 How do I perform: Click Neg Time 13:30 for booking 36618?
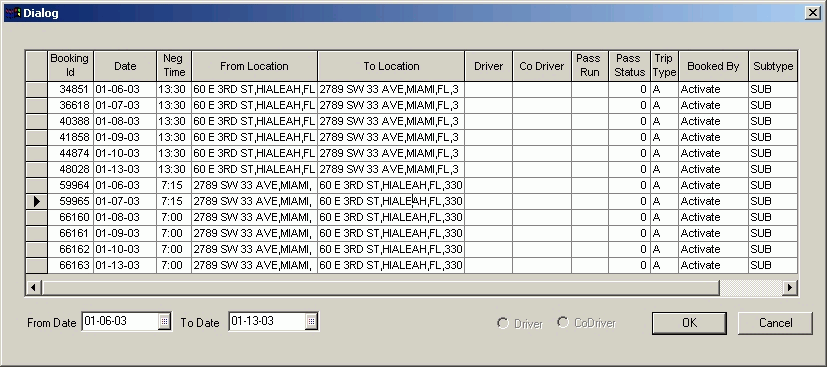174,105
